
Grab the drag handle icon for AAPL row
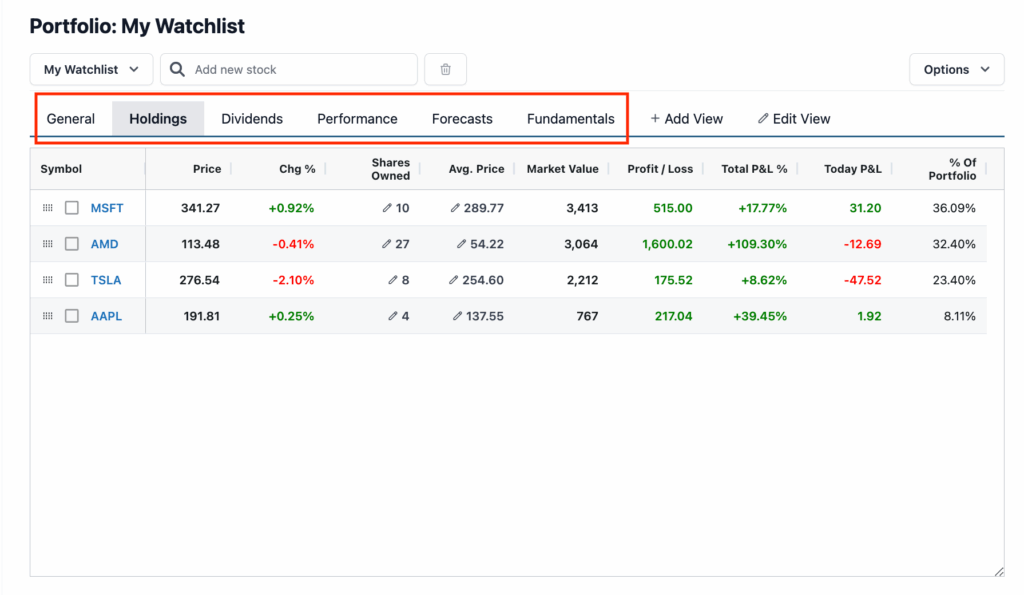(47, 316)
